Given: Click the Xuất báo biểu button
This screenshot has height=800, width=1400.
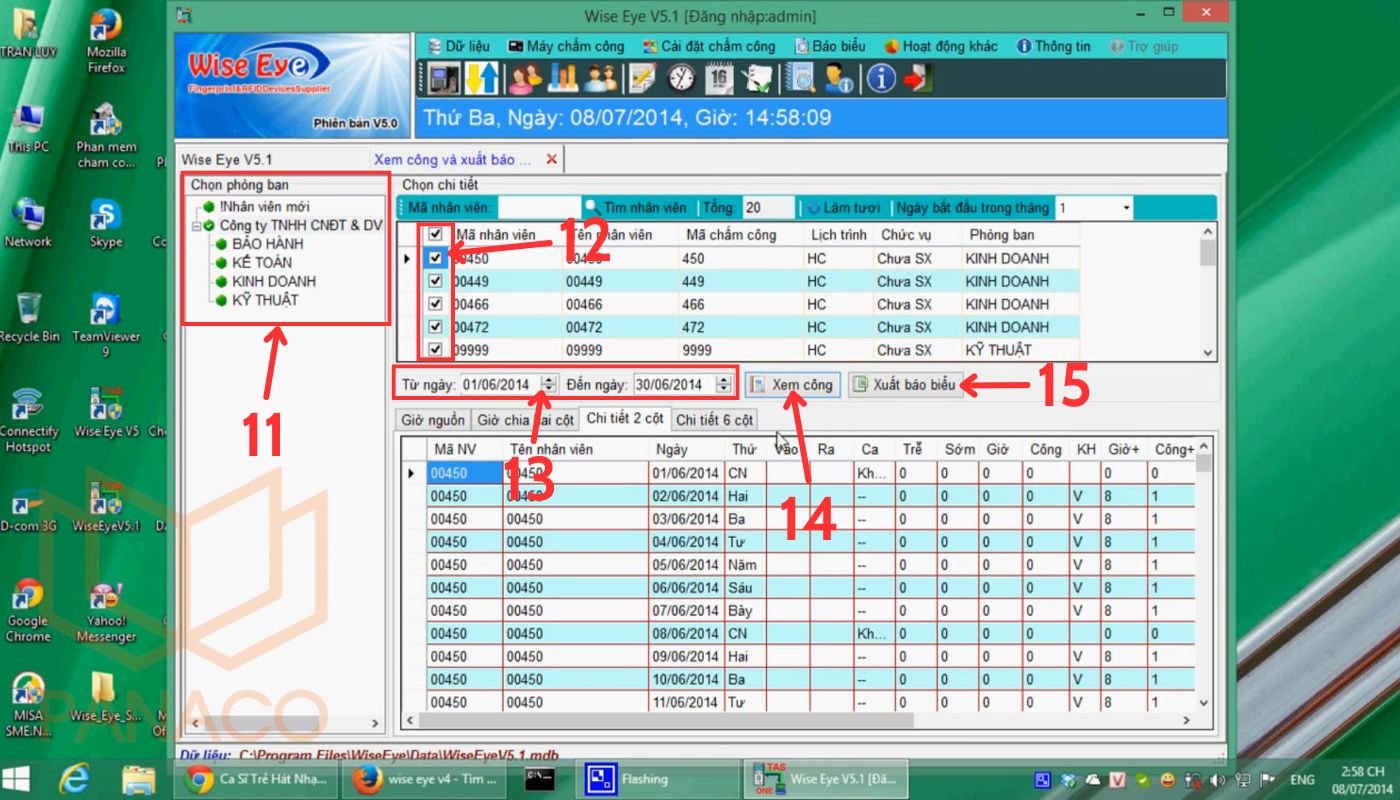Looking at the screenshot, I should click(x=906, y=385).
